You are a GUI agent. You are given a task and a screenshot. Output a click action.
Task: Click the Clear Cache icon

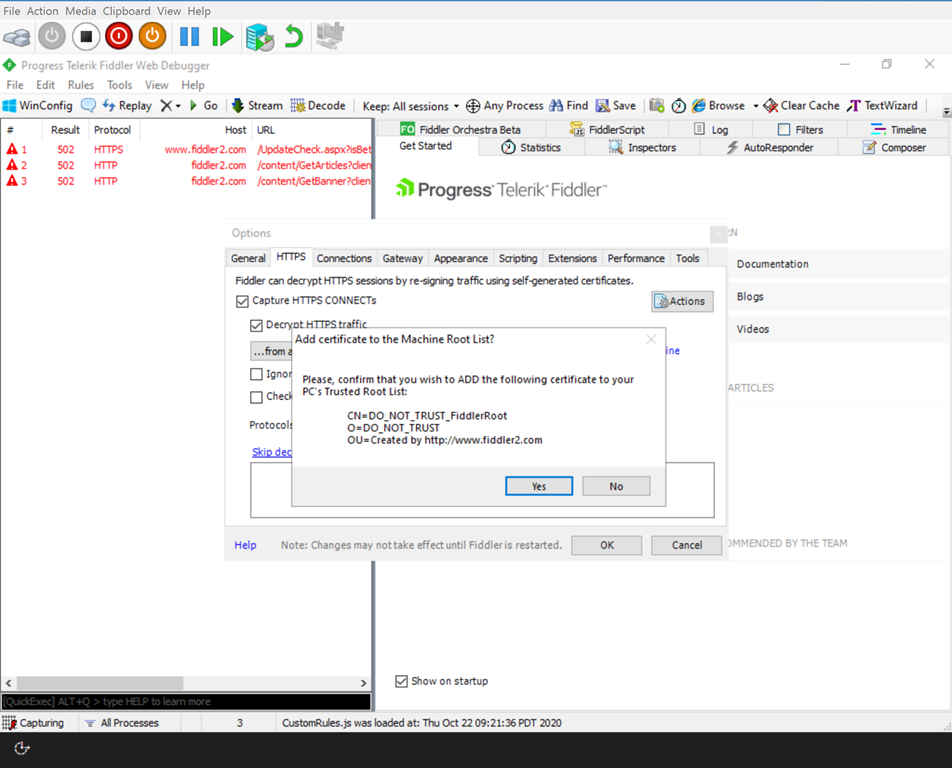pyautogui.click(x=800, y=105)
